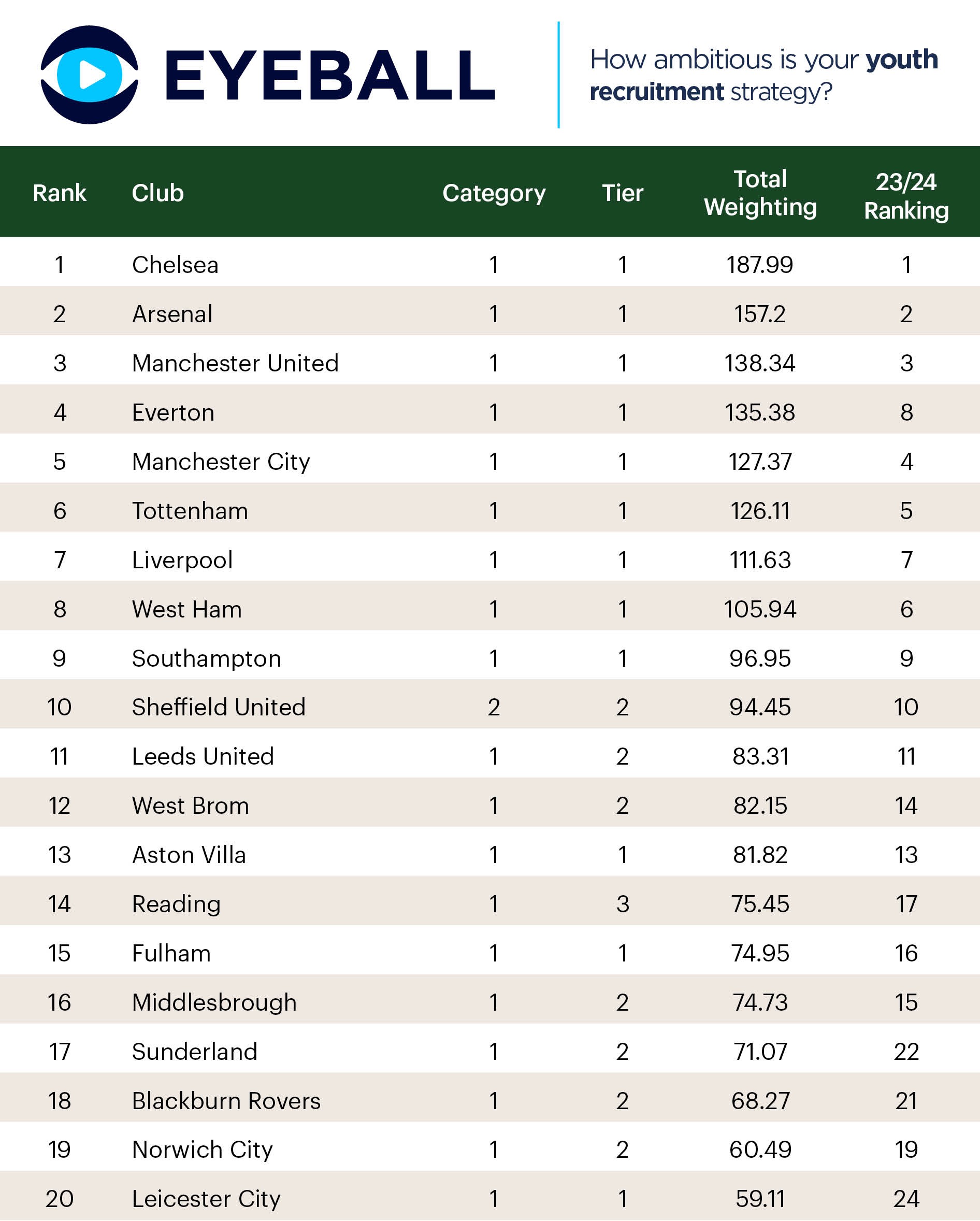Image resolution: width=980 pixels, height=1221 pixels.
Task: Click the 23/24 Ranking column header
Action: [906, 196]
